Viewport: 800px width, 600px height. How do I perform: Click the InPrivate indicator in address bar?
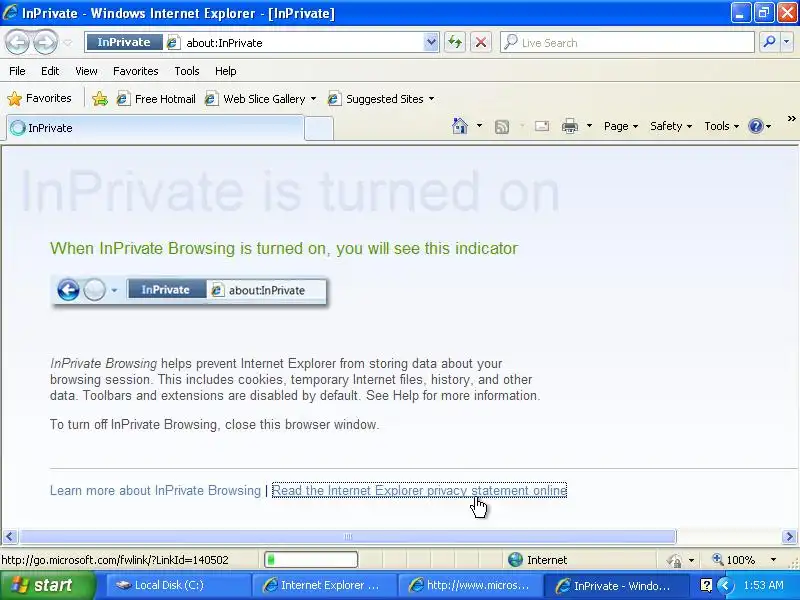click(124, 42)
